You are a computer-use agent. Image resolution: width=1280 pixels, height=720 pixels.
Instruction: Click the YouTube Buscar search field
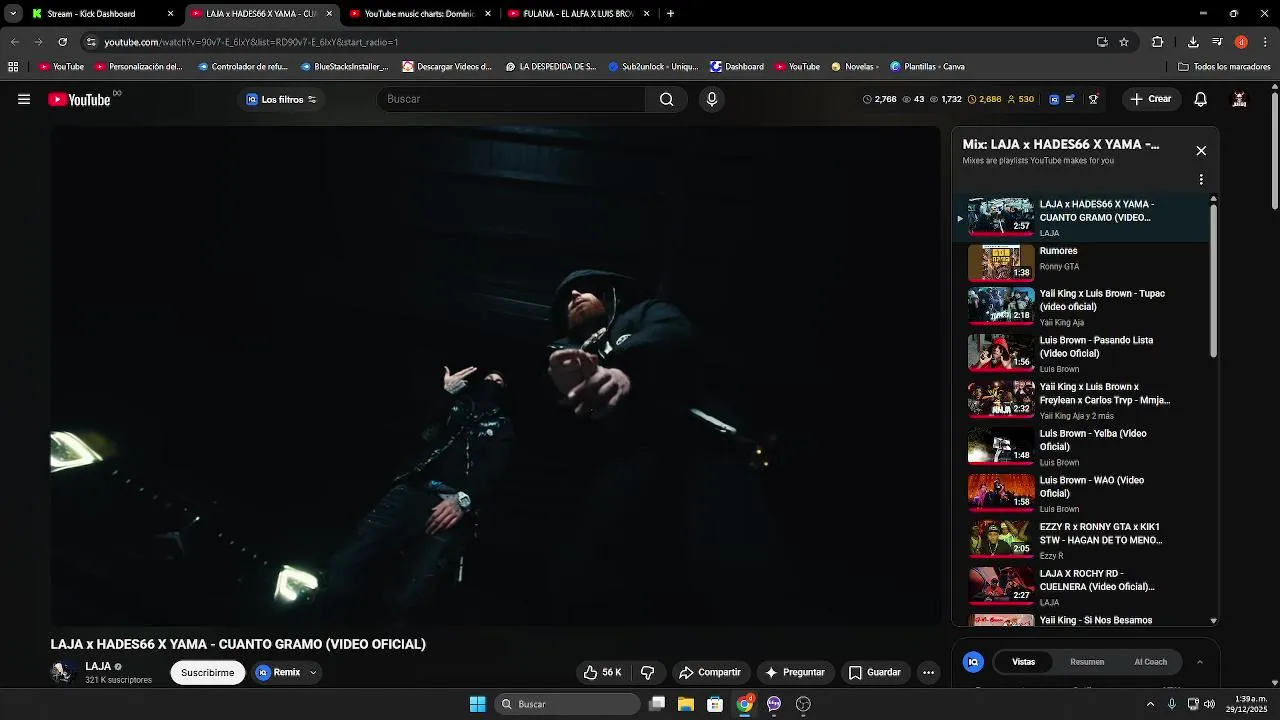(x=511, y=99)
